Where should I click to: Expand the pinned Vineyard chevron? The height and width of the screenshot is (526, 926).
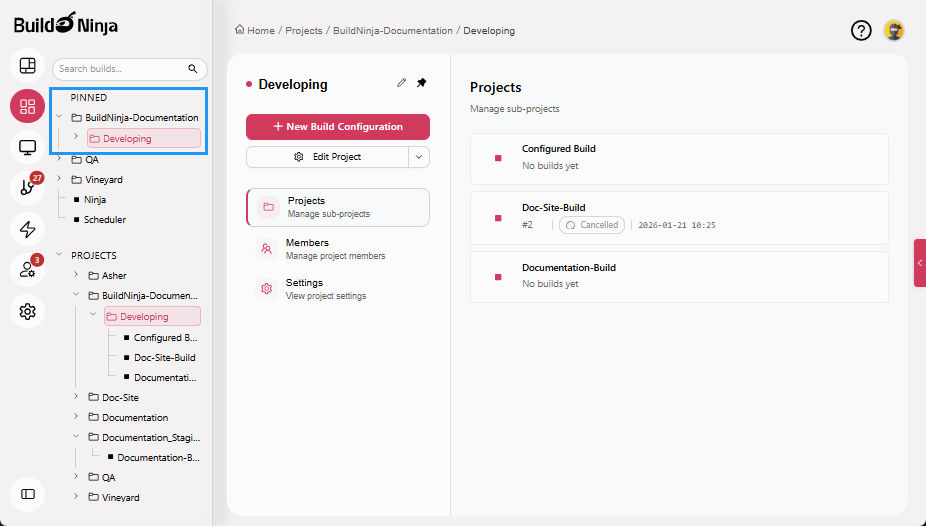[x=59, y=178]
